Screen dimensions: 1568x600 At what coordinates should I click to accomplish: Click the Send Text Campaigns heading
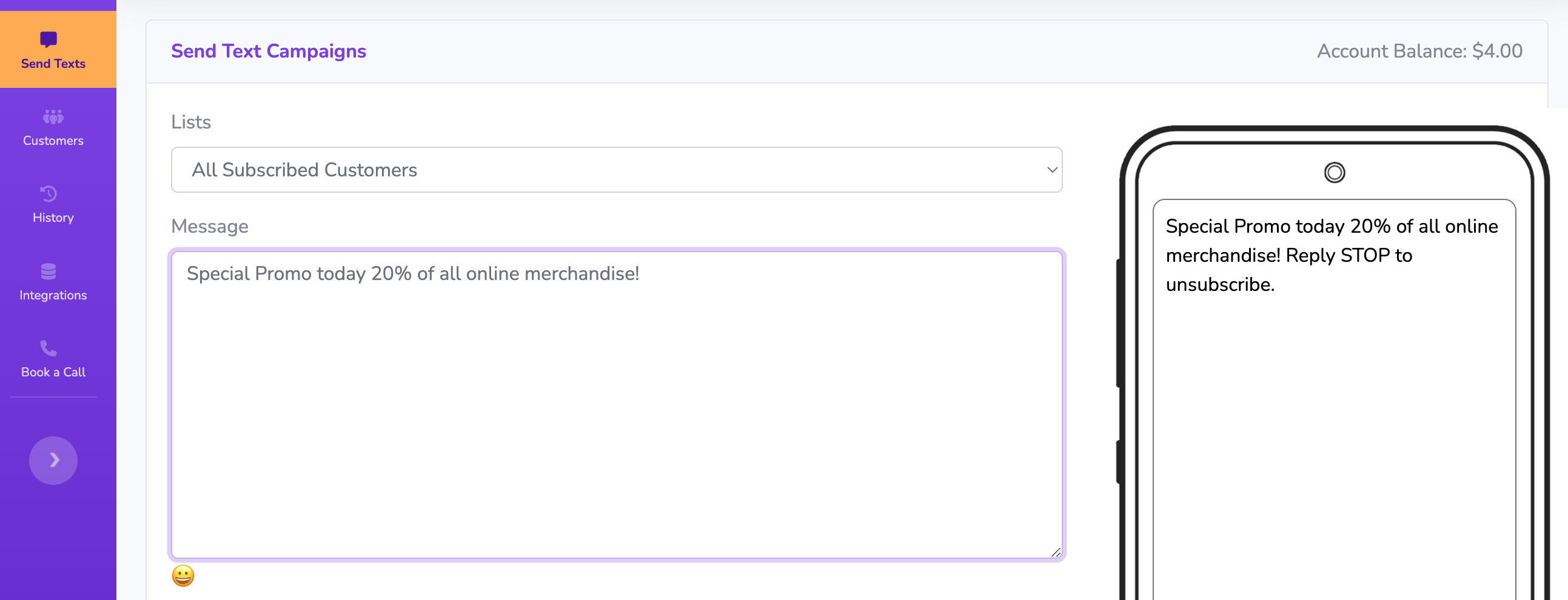point(269,51)
